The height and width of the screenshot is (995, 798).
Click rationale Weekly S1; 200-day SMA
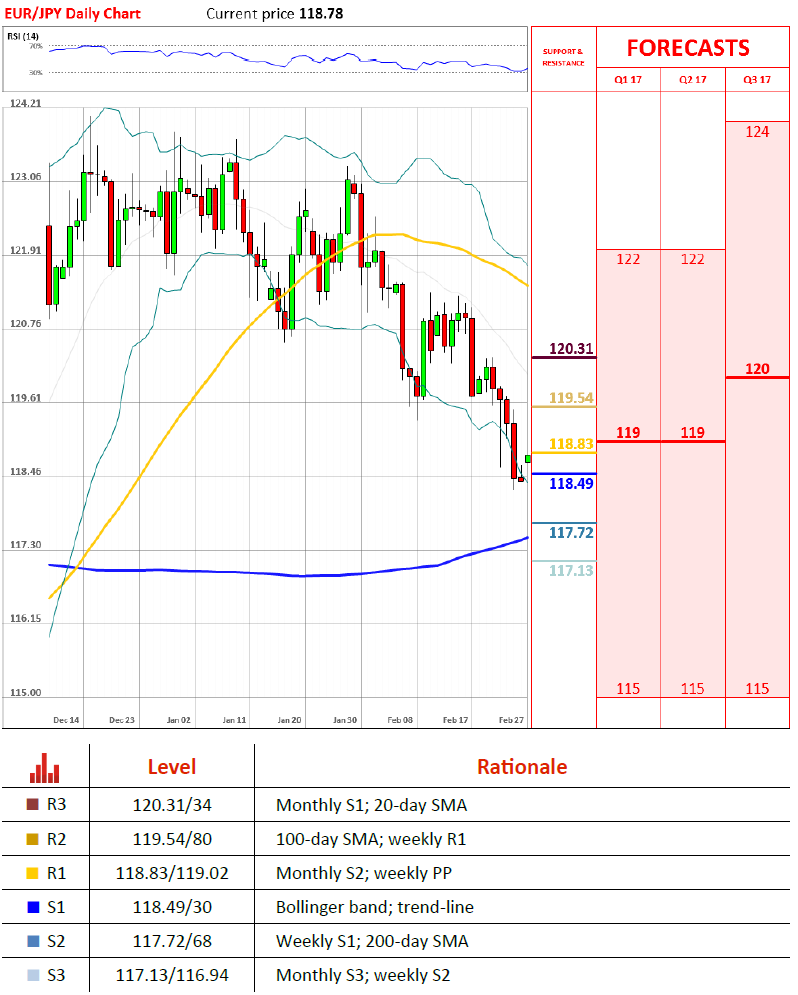click(x=372, y=941)
